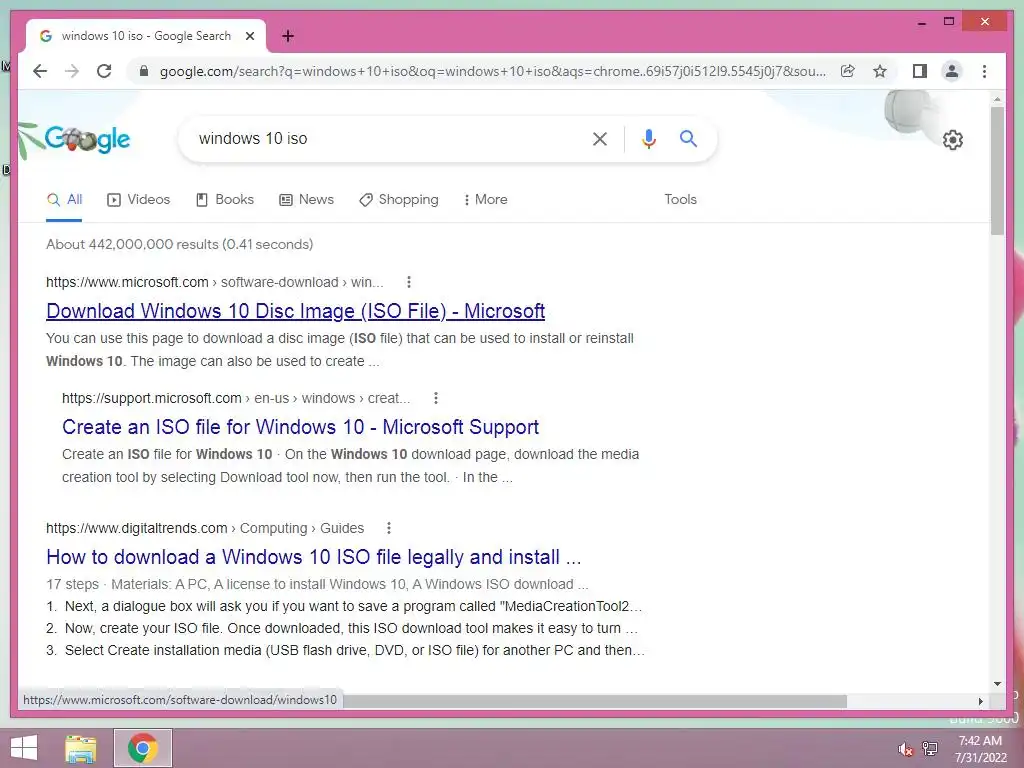Image resolution: width=1024 pixels, height=768 pixels.
Task: Clear the search box with the X
Action: pyautogui.click(x=600, y=138)
